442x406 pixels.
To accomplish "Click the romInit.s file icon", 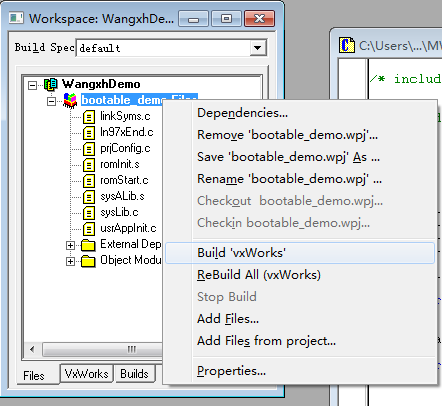I will (89, 165).
